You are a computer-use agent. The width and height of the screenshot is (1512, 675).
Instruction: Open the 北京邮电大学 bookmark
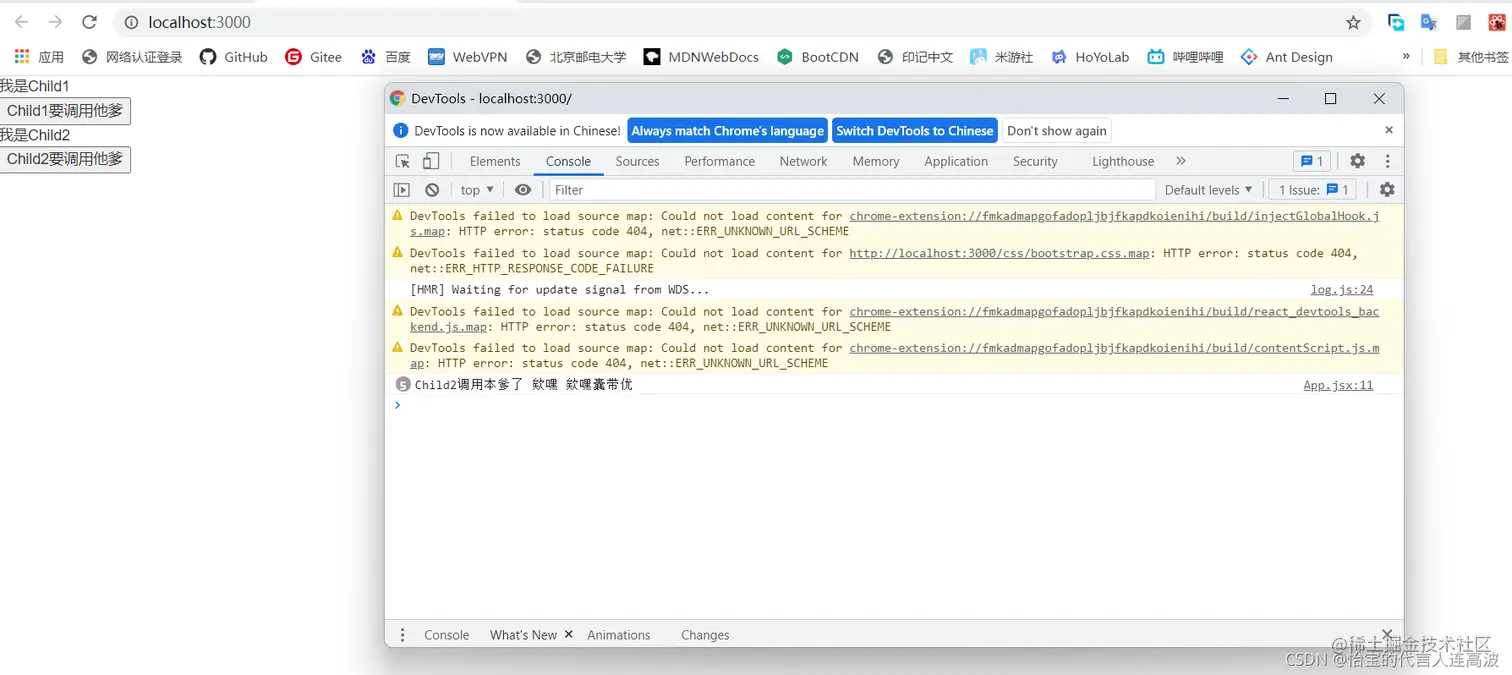(x=576, y=57)
